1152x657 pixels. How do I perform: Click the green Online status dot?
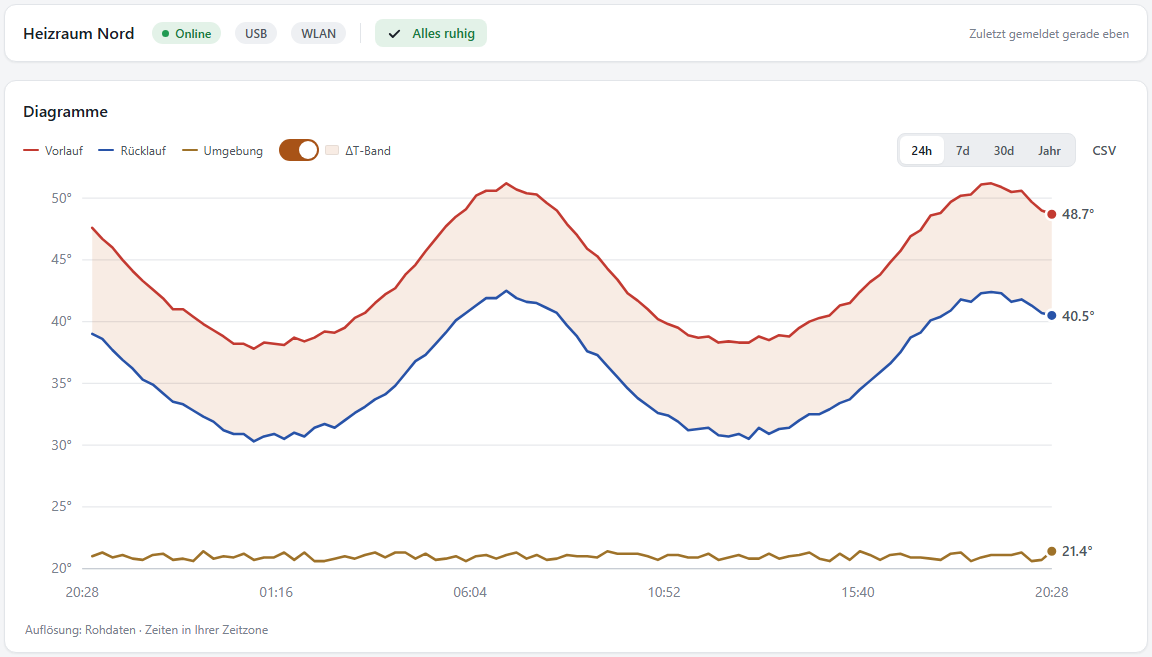tap(165, 34)
